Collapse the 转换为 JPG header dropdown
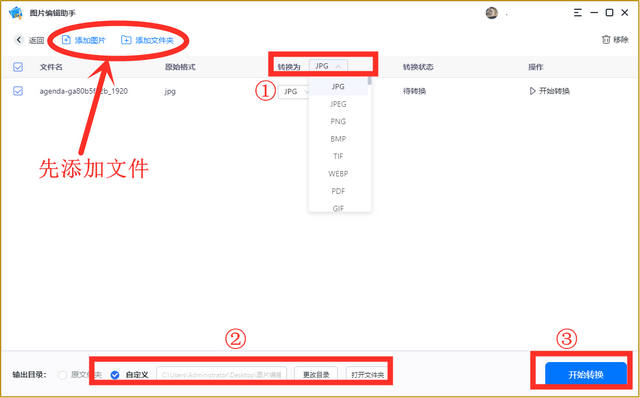 328,66
